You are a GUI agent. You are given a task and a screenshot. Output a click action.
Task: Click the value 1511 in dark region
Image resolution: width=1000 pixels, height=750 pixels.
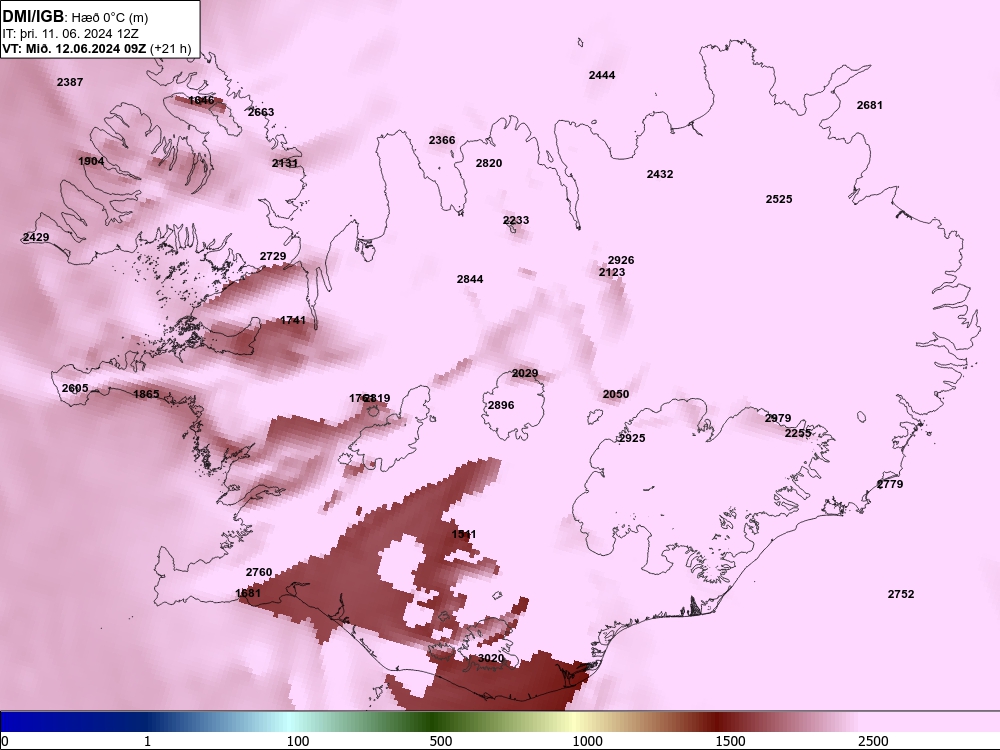(464, 534)
